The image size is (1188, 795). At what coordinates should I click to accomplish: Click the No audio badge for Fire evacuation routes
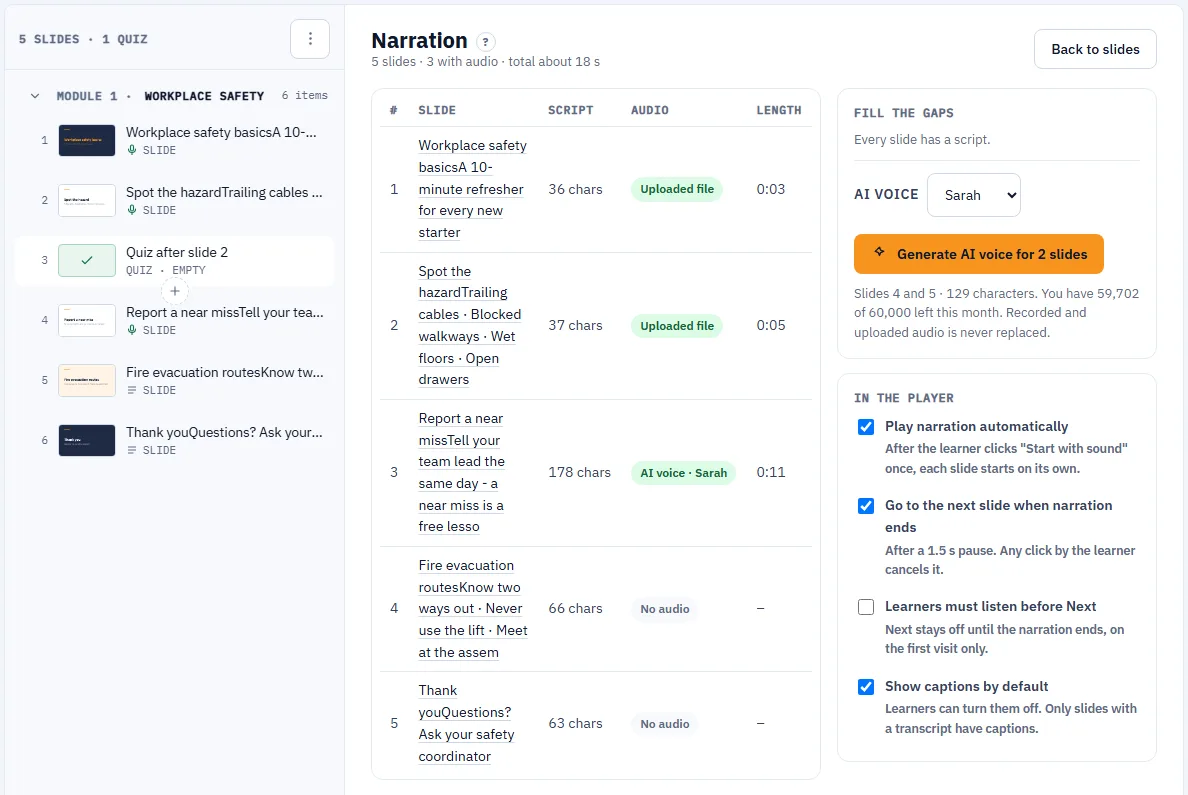pyautogui.click(x=664, y=609)
